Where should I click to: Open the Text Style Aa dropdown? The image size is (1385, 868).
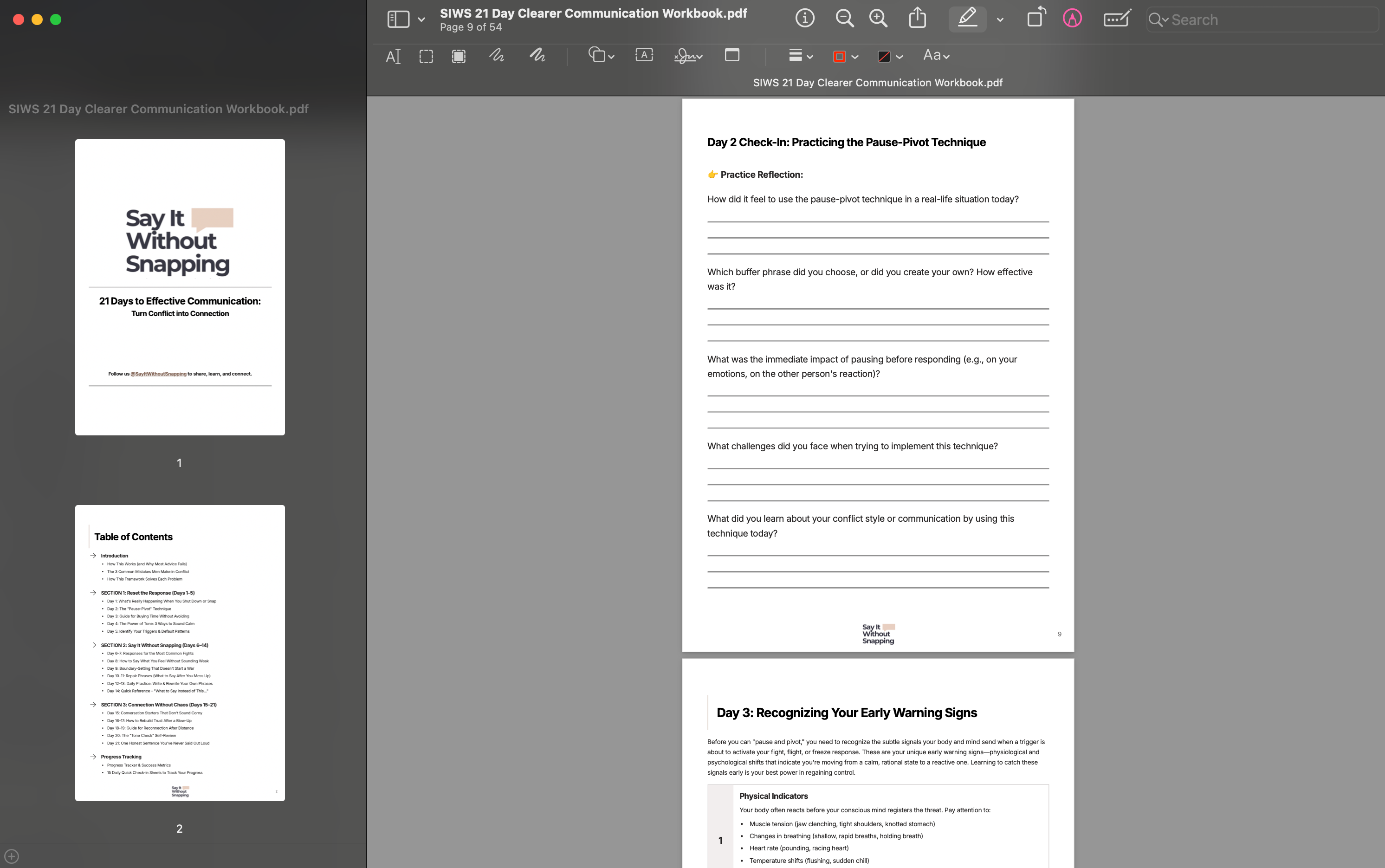pos(936,56)
